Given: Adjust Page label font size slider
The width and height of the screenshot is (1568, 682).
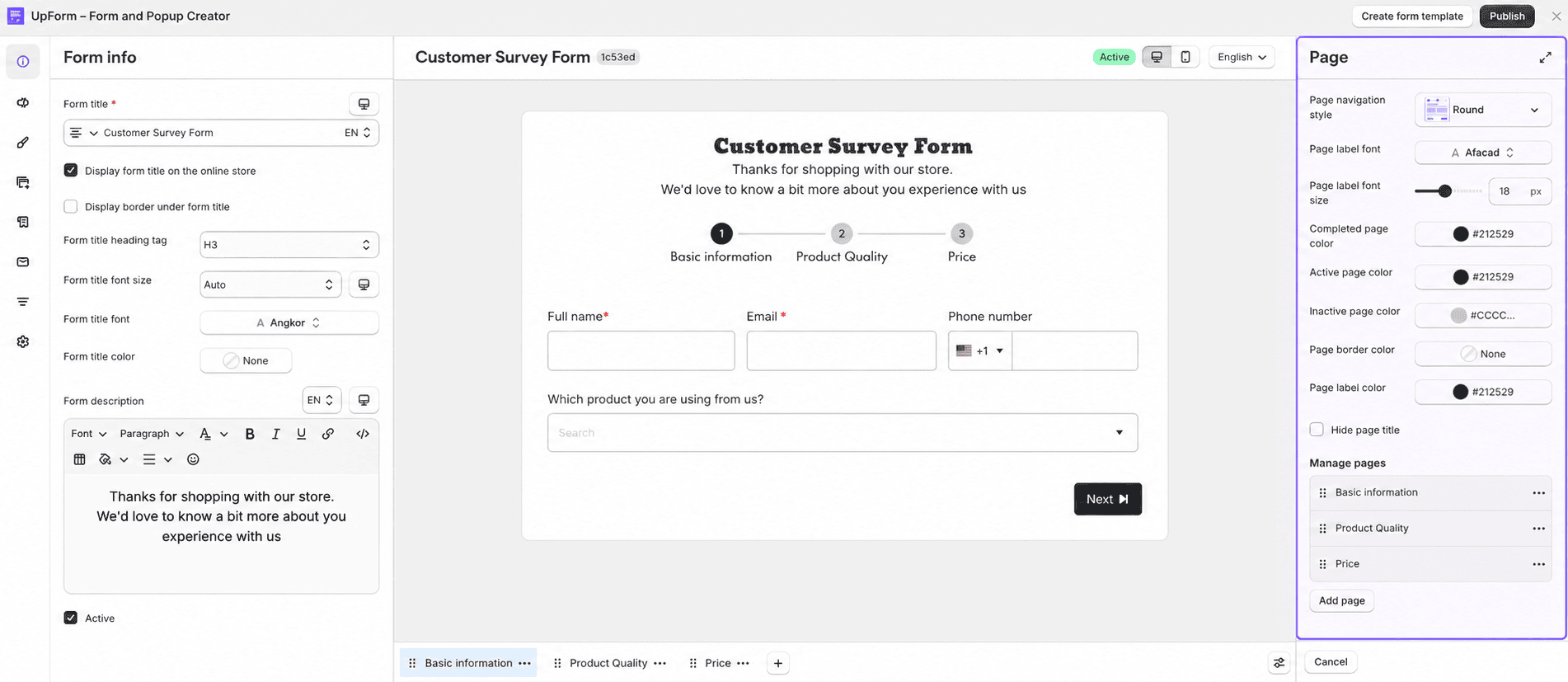Looking at the screenshot, I should (1444, 191).
